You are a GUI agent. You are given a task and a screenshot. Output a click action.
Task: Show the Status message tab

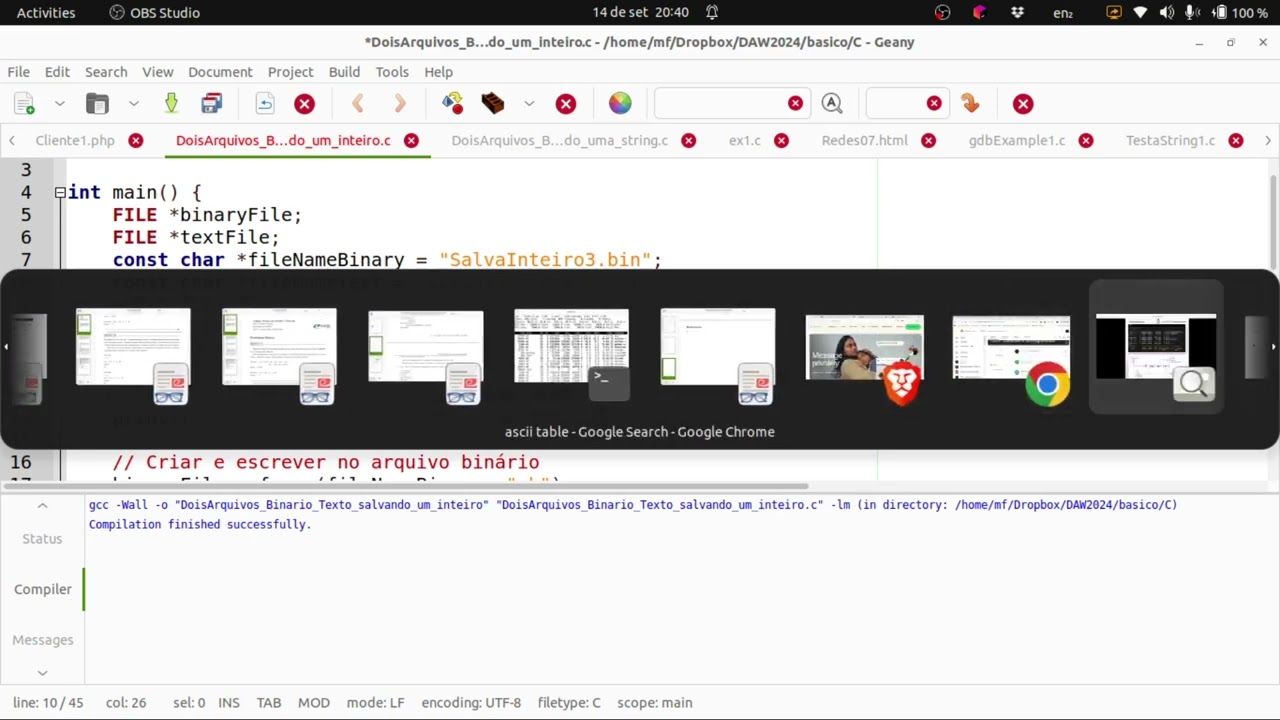click(42, 538)
